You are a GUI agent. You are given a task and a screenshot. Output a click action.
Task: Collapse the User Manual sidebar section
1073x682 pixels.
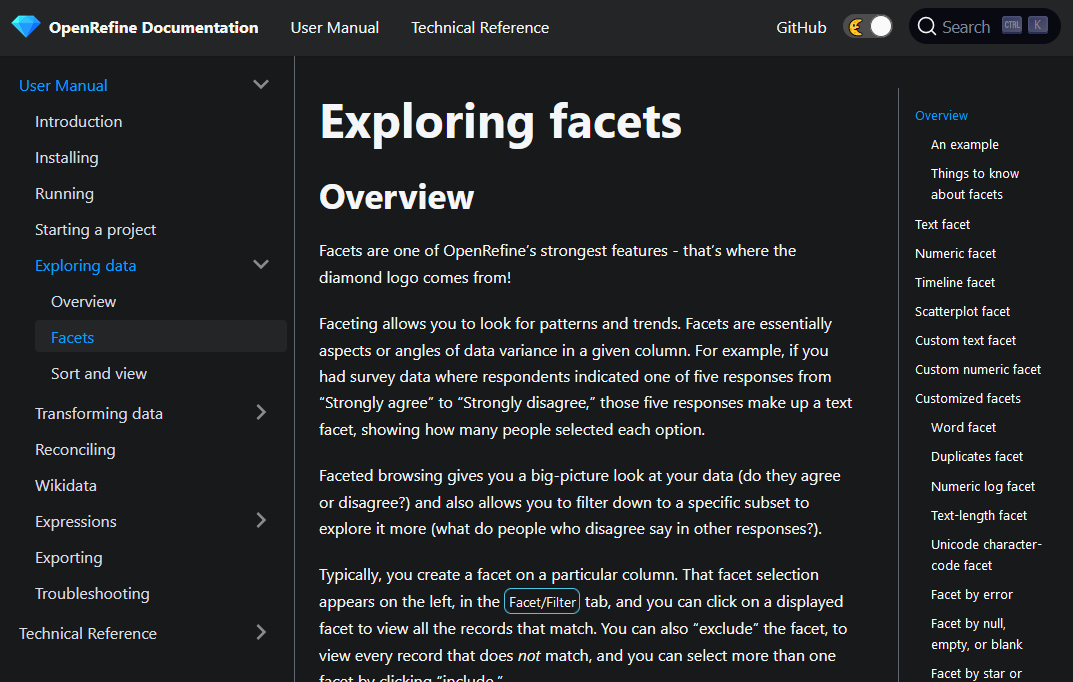261,84
